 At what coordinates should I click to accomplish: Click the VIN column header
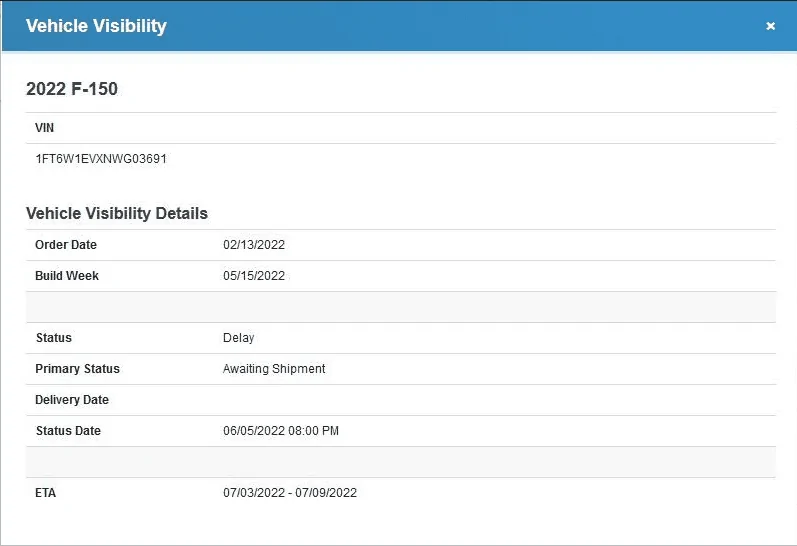click(x=45, y=128)
